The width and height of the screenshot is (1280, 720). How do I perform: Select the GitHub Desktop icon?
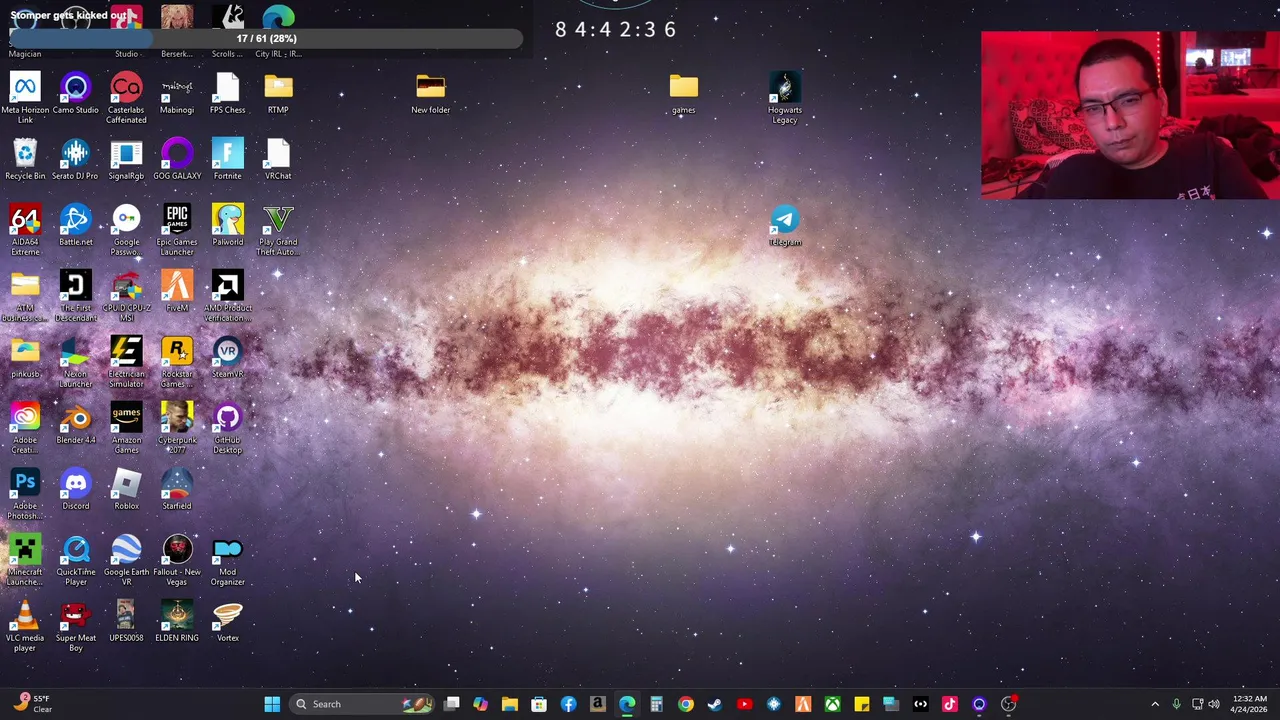point(227,428)
